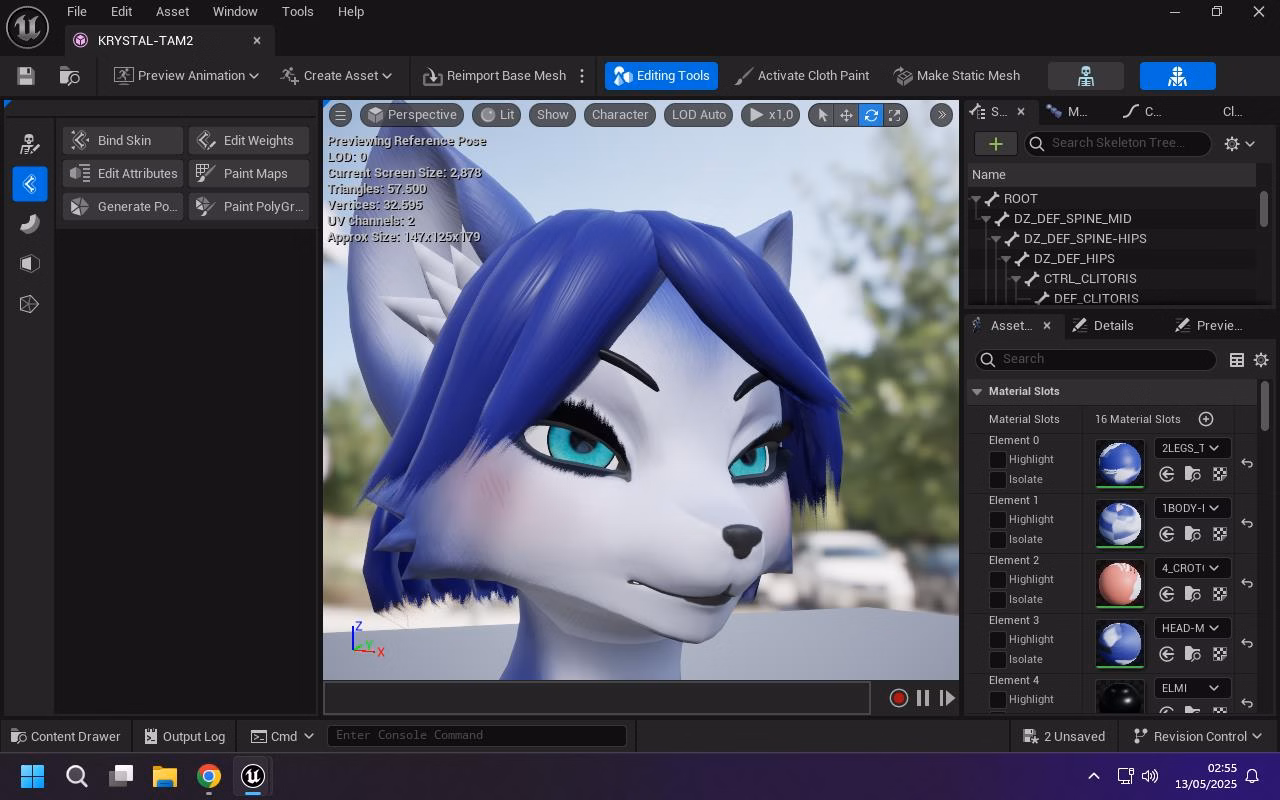Open the Tools menu
Image resolution: width=1280 pixels, height=800 pixels.
point(297,12)
